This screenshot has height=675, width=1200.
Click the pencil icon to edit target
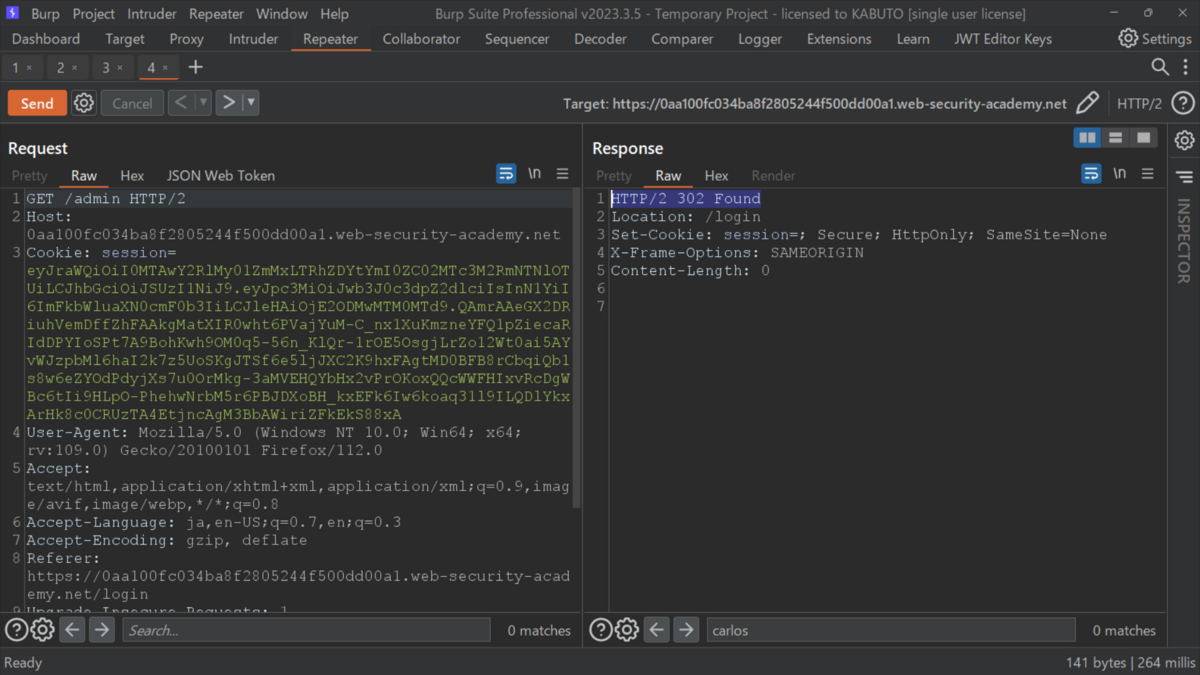coord(1087,103)
